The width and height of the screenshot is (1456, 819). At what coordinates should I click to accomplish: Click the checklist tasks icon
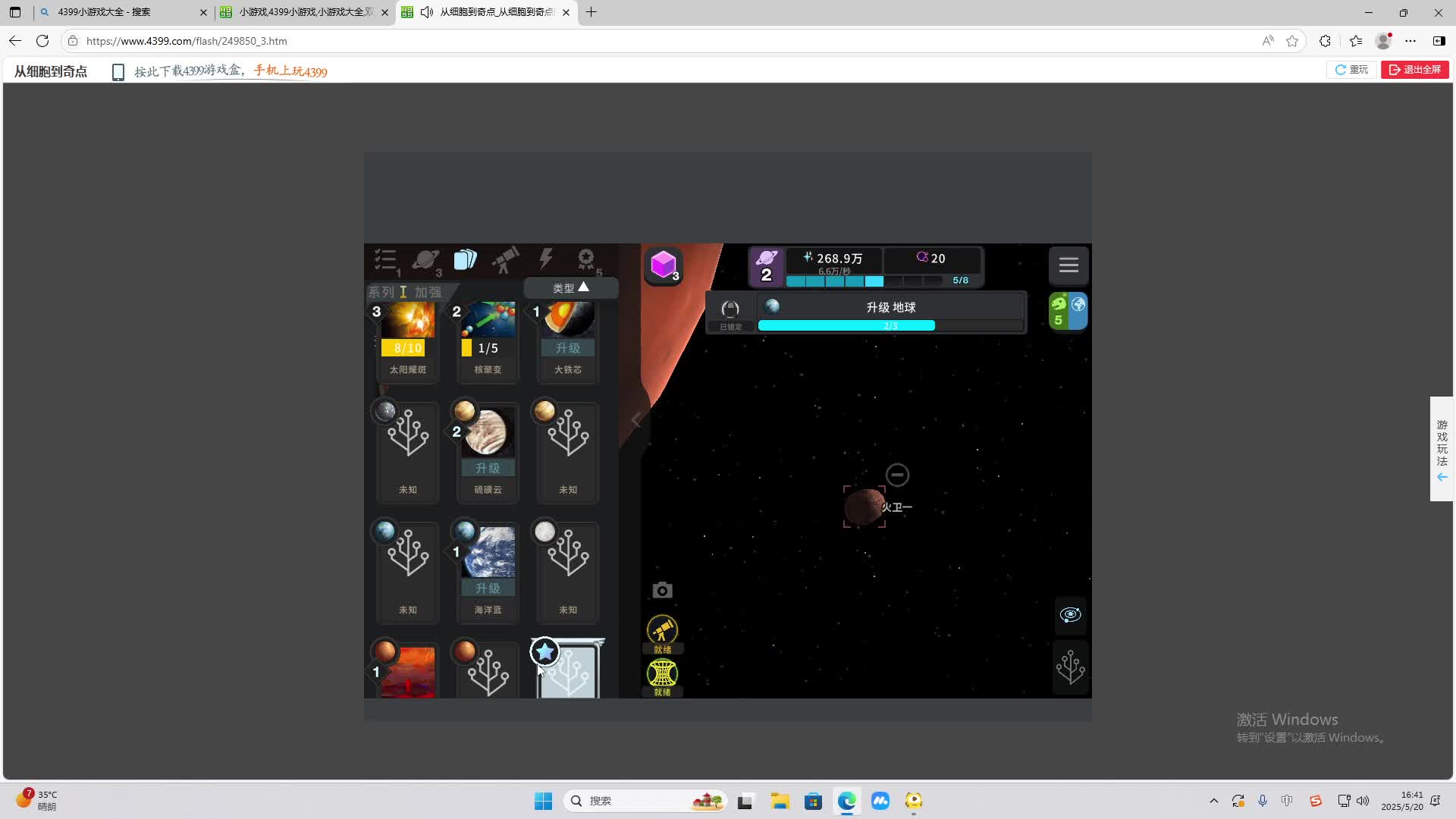click(x=386, y=260)
